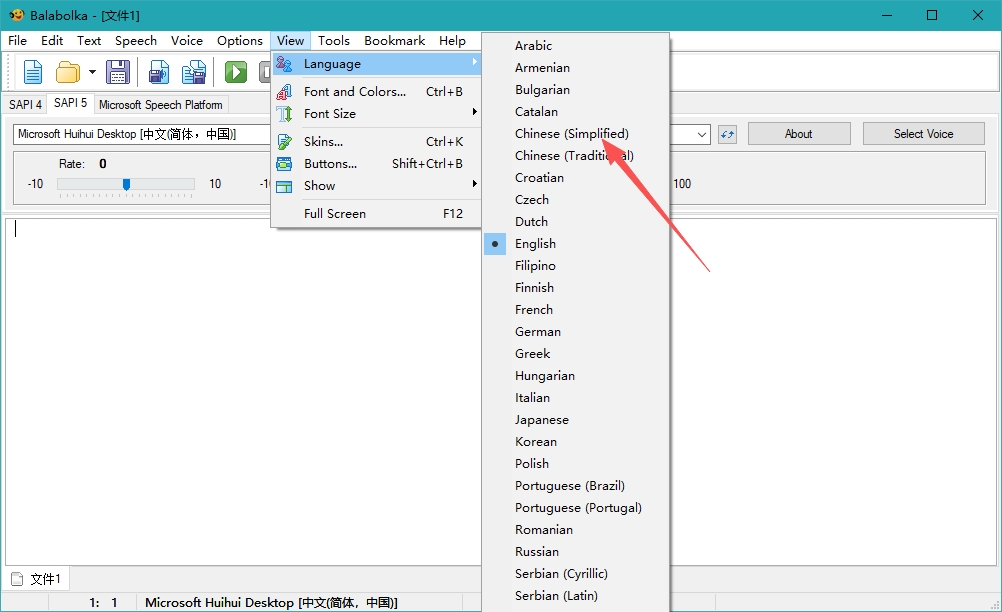Open the Bookmark menu

click(394, 40)
